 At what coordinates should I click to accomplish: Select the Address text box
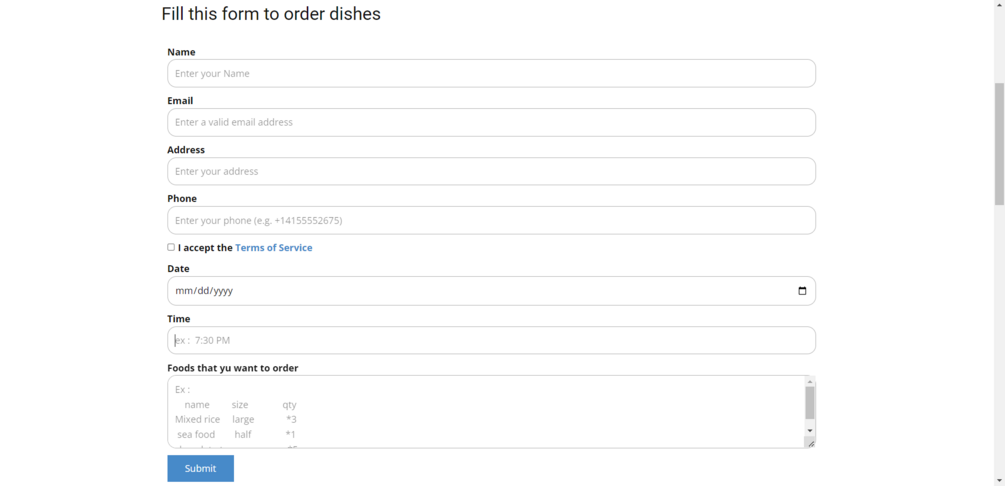[491, 172]
